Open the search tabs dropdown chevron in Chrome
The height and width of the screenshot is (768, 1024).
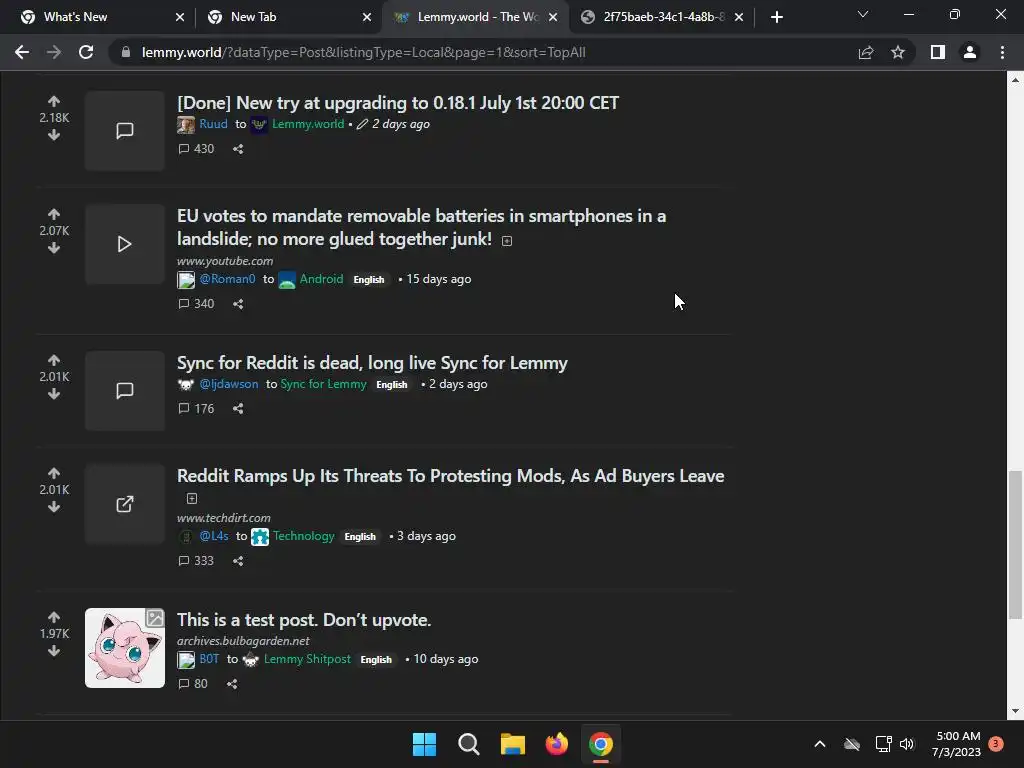pos(863,15)
